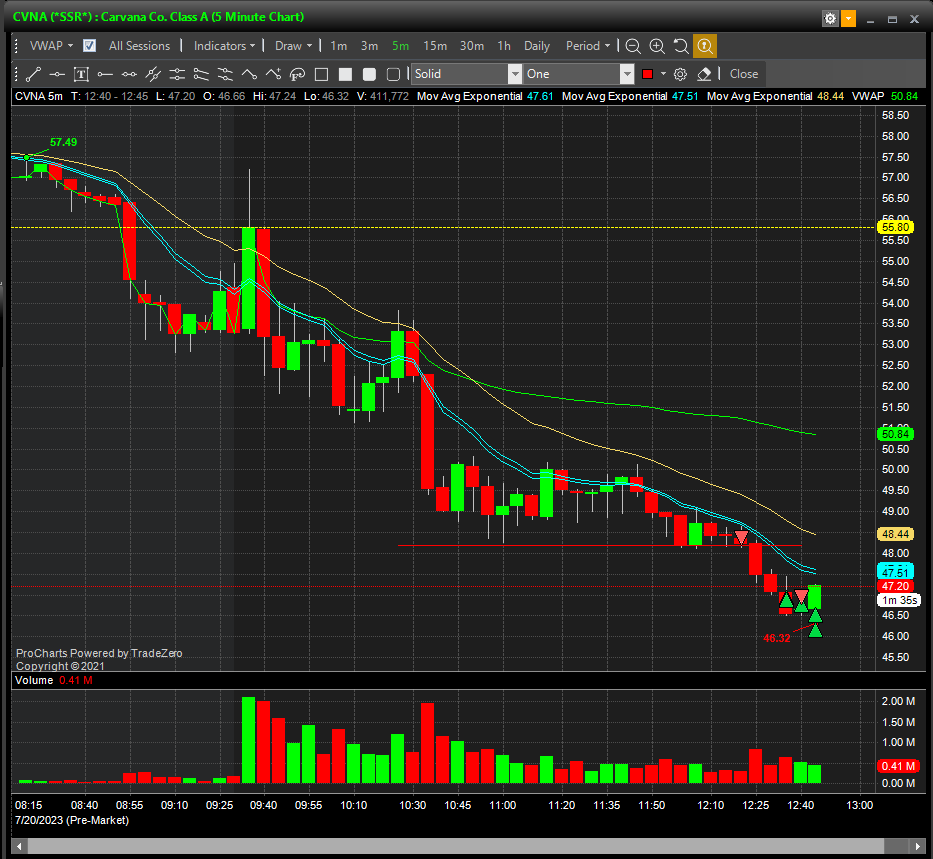This screenshot has height=859, width=933.
Task: Click the red down triangle marker near 12:25
Action: tap(741, 538)
